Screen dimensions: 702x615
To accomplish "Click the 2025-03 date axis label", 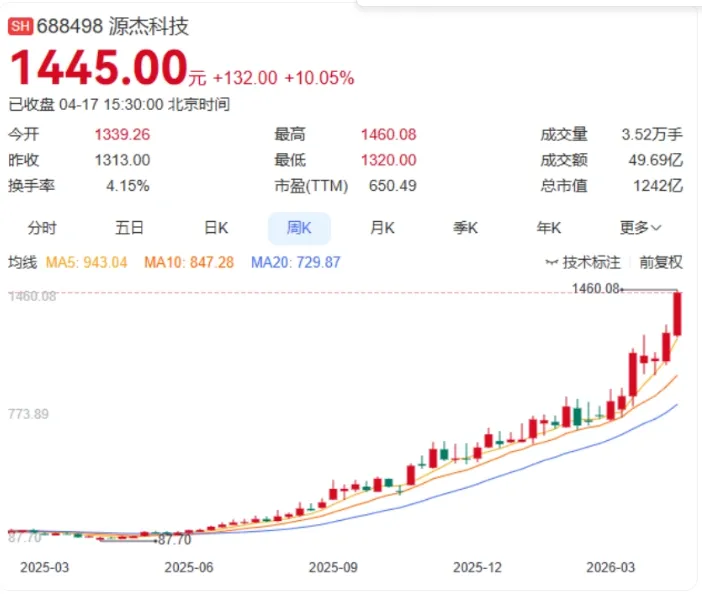I will 45,568.
